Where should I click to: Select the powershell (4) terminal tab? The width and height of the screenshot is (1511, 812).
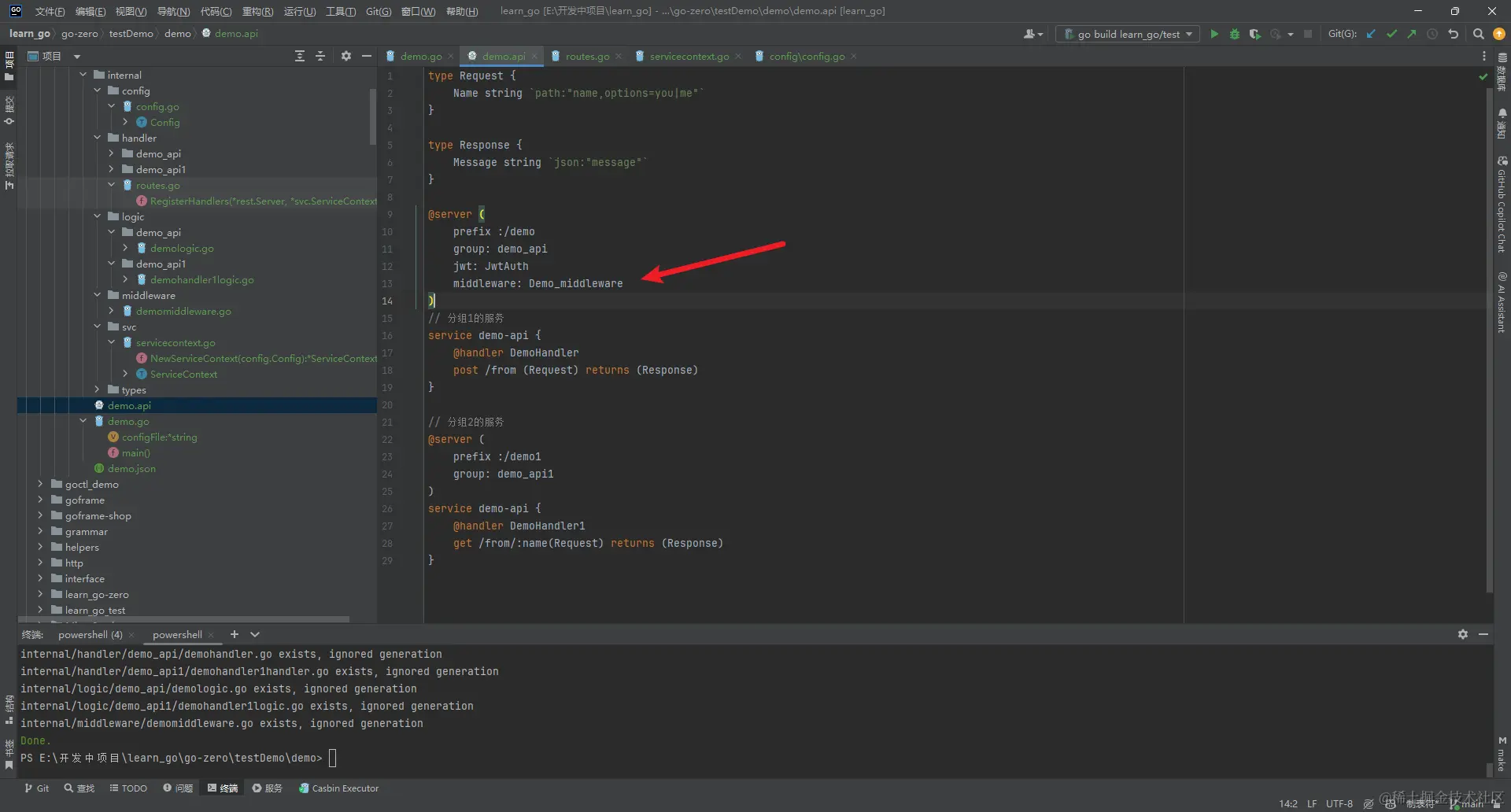[90, 634]
